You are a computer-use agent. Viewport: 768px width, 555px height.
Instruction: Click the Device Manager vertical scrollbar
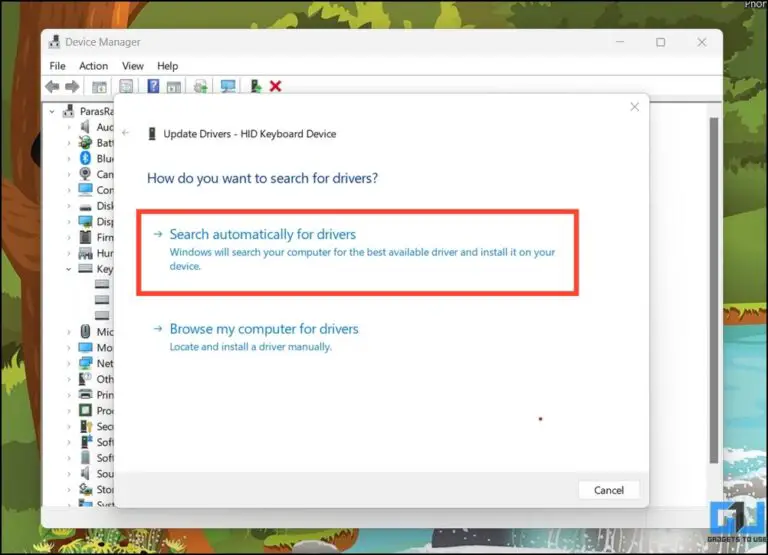click(714, 290)
